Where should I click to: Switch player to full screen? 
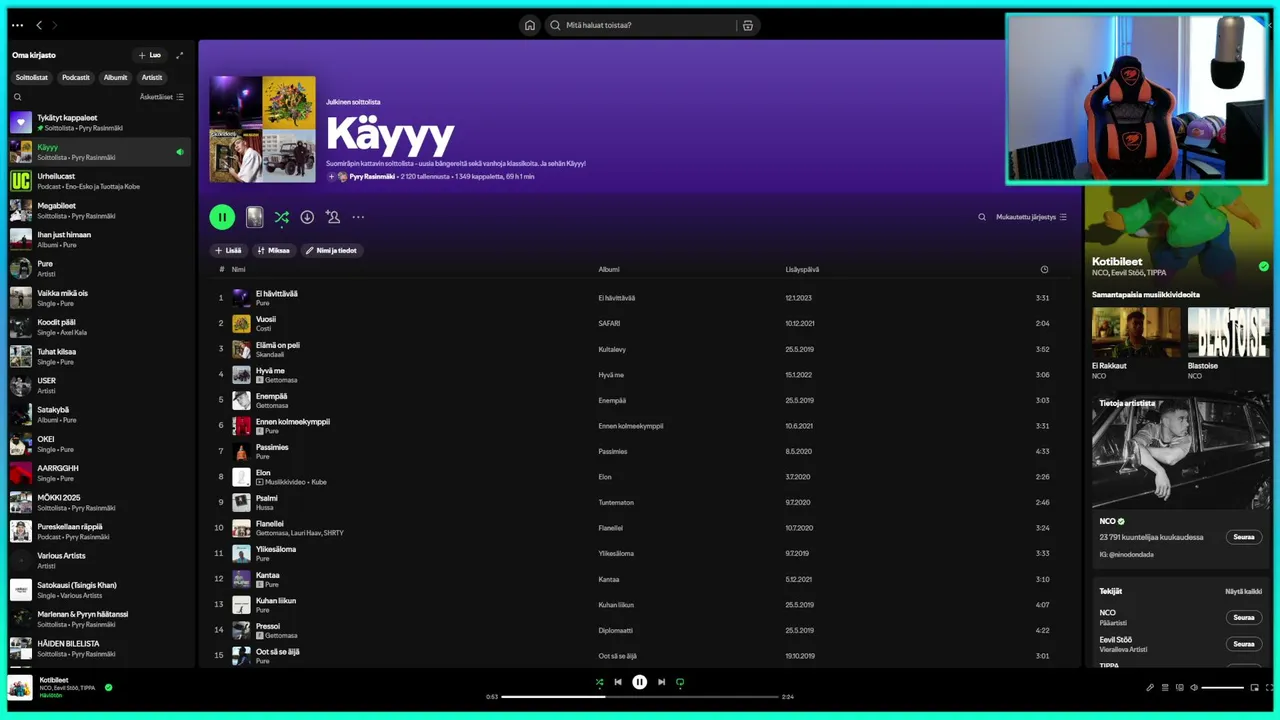click(1270, 688)
